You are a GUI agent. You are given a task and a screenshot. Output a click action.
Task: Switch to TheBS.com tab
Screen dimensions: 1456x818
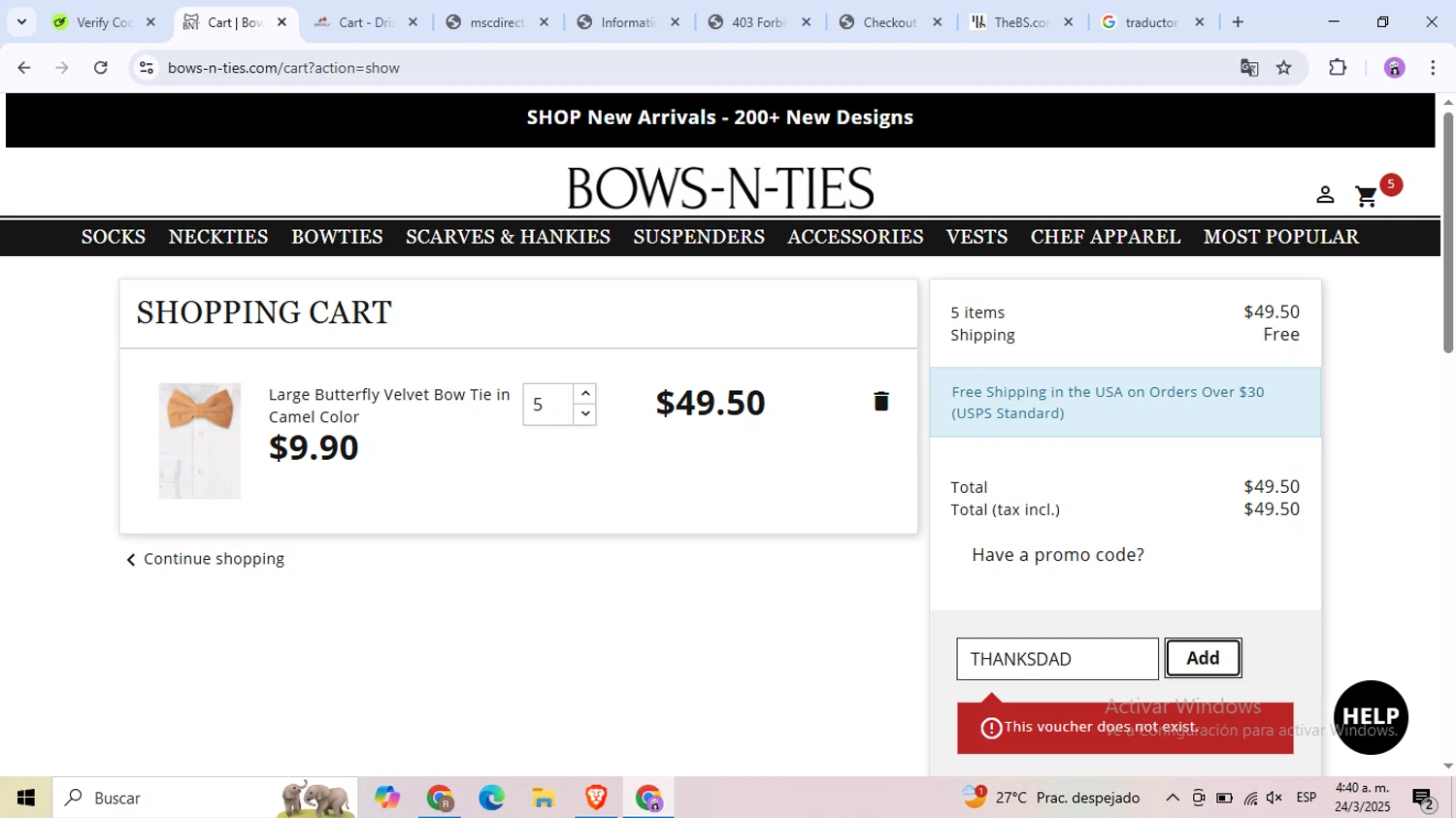click(1021, 22)
